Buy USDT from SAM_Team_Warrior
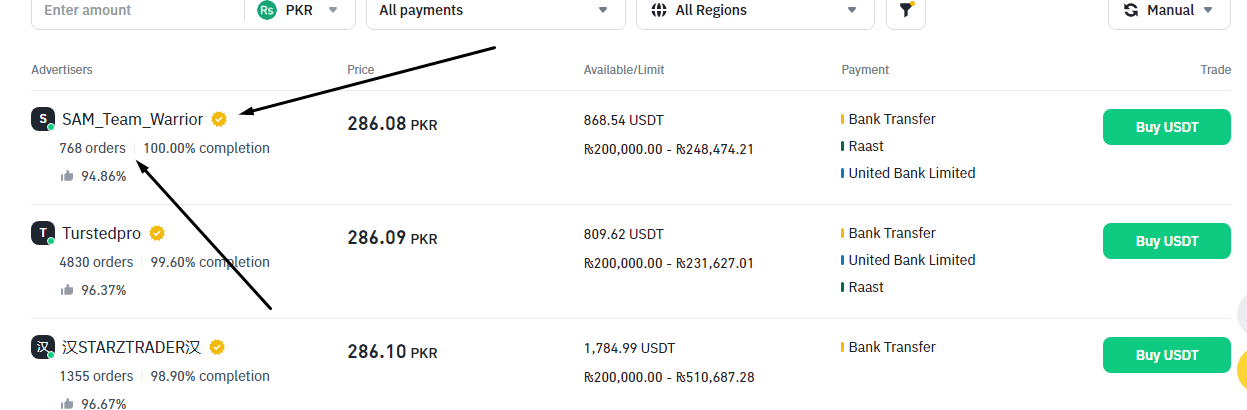Viewport: 1247px width, 410px height. point(1166,127)
